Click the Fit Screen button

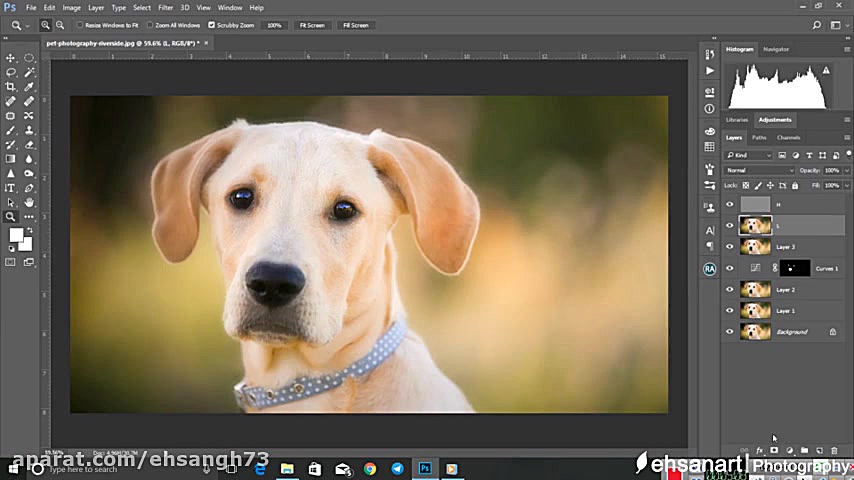pyautogui.click(x=312, y=25)
